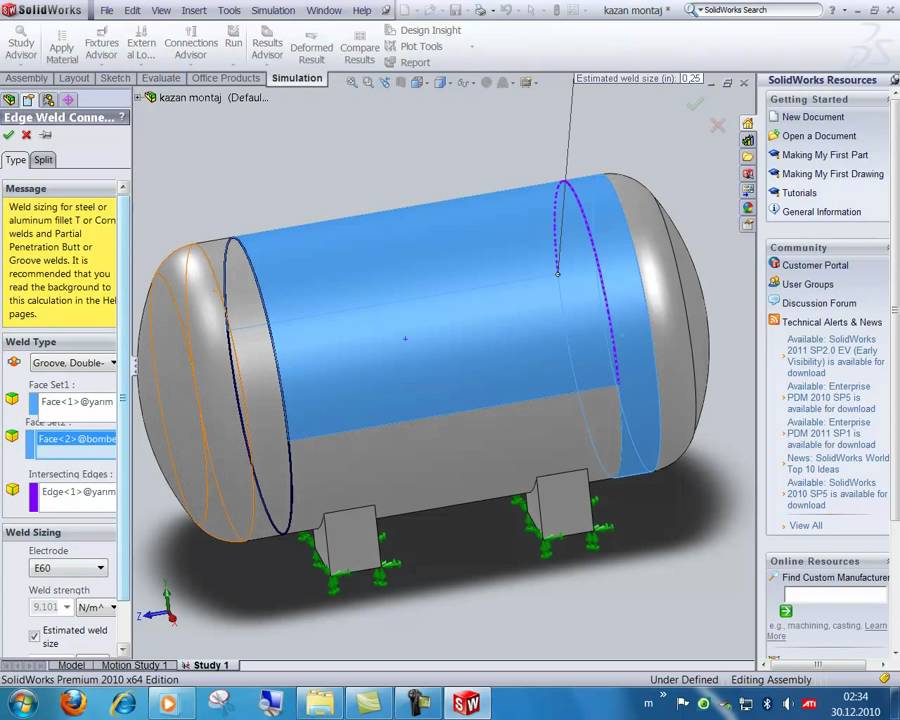Generate a simulation Report
Screen dimensions: 900x720
(x=408, y=63)
